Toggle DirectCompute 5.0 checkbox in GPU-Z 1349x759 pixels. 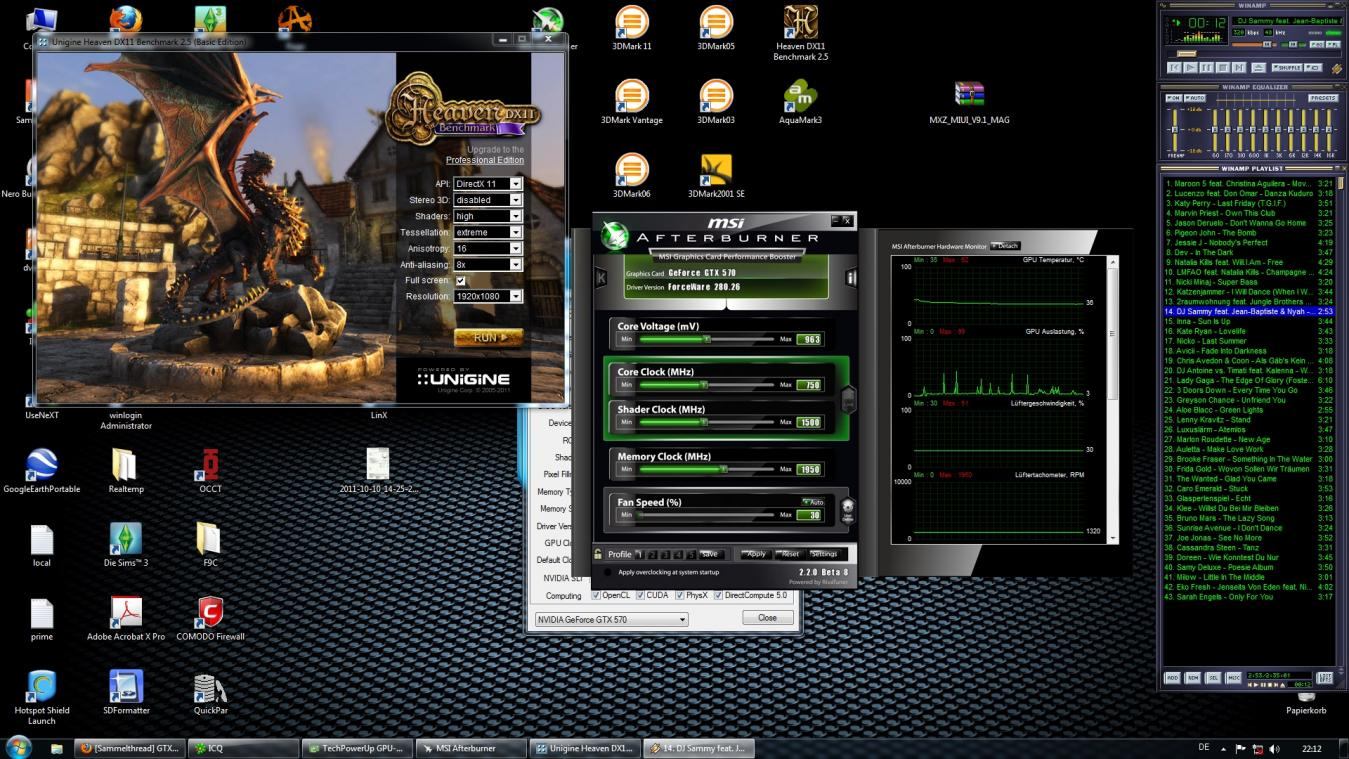[719, 595]
